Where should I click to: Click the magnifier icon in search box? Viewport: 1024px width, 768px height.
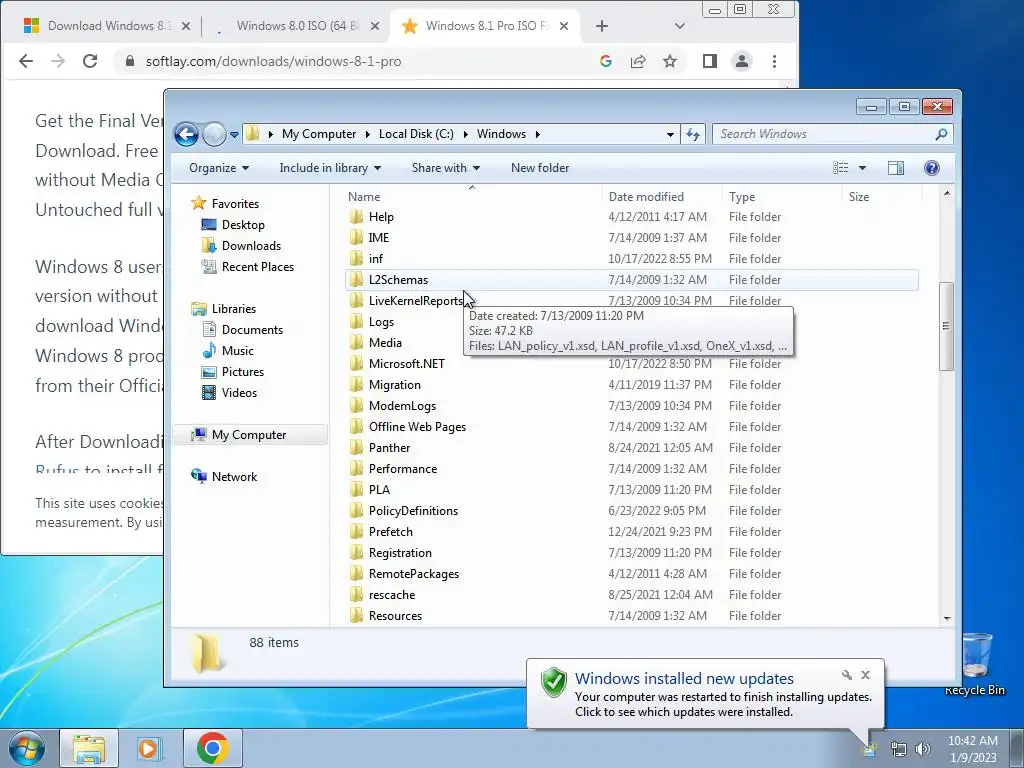tap(941, 134)
